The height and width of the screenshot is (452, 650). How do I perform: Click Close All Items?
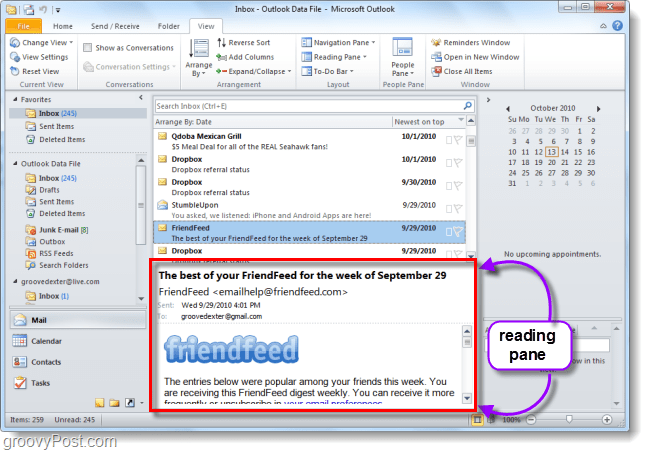tap(462, 72)
